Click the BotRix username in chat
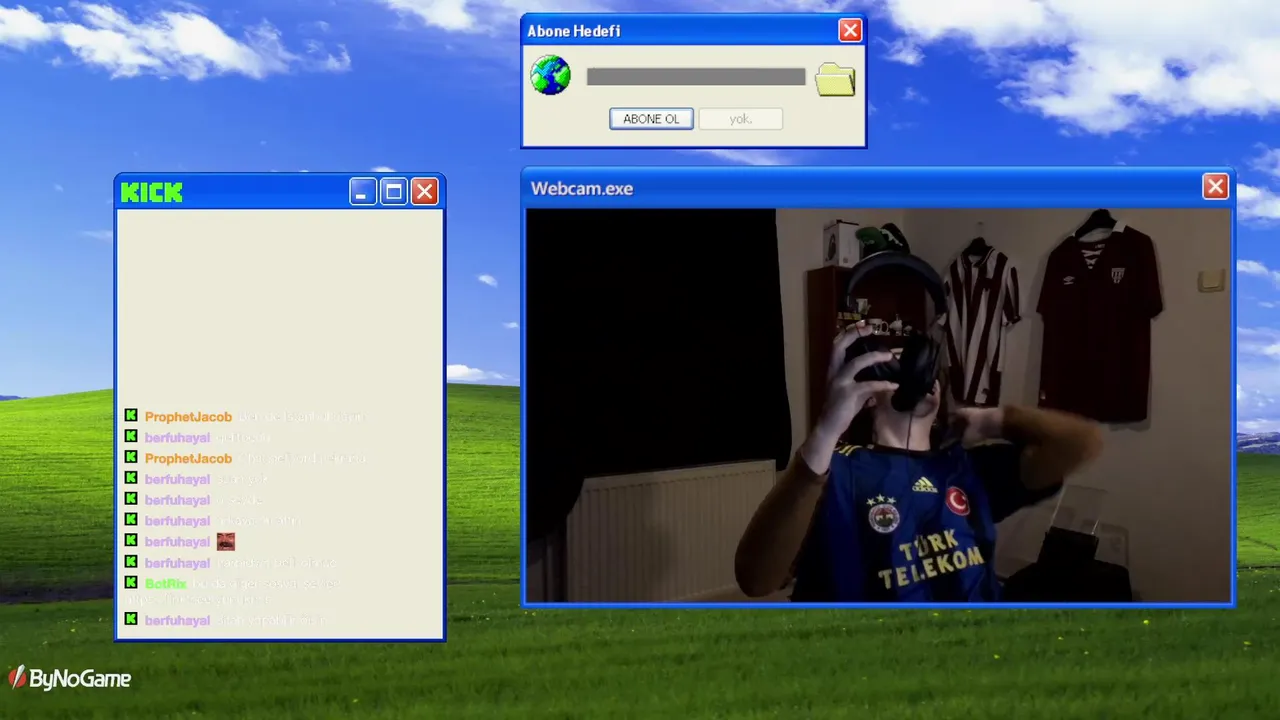 (x=166, y=583)
